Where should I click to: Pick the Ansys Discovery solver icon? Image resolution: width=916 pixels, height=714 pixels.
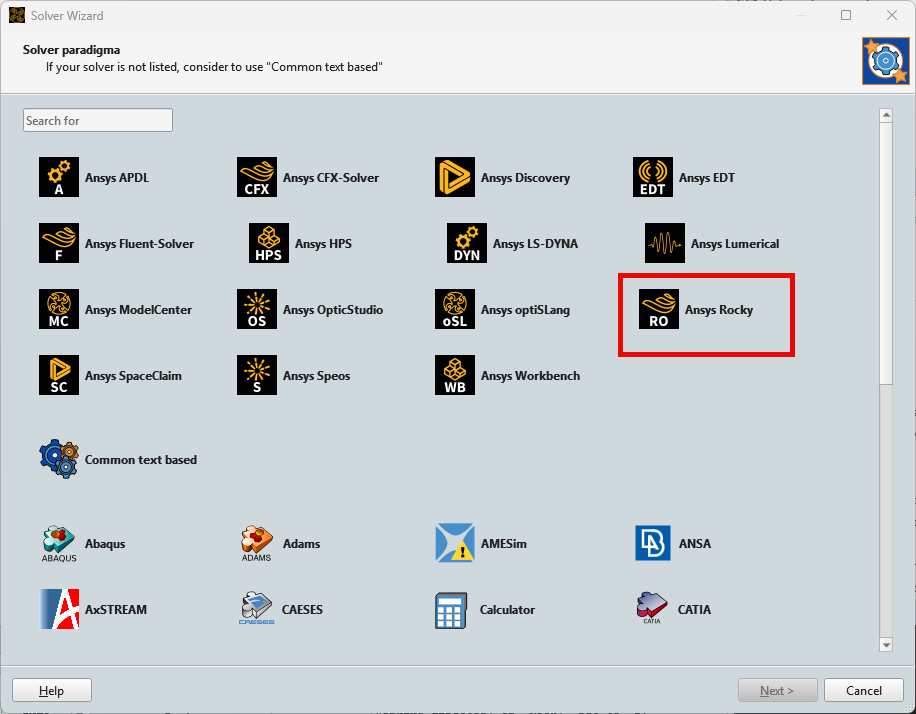coord(455,177)
